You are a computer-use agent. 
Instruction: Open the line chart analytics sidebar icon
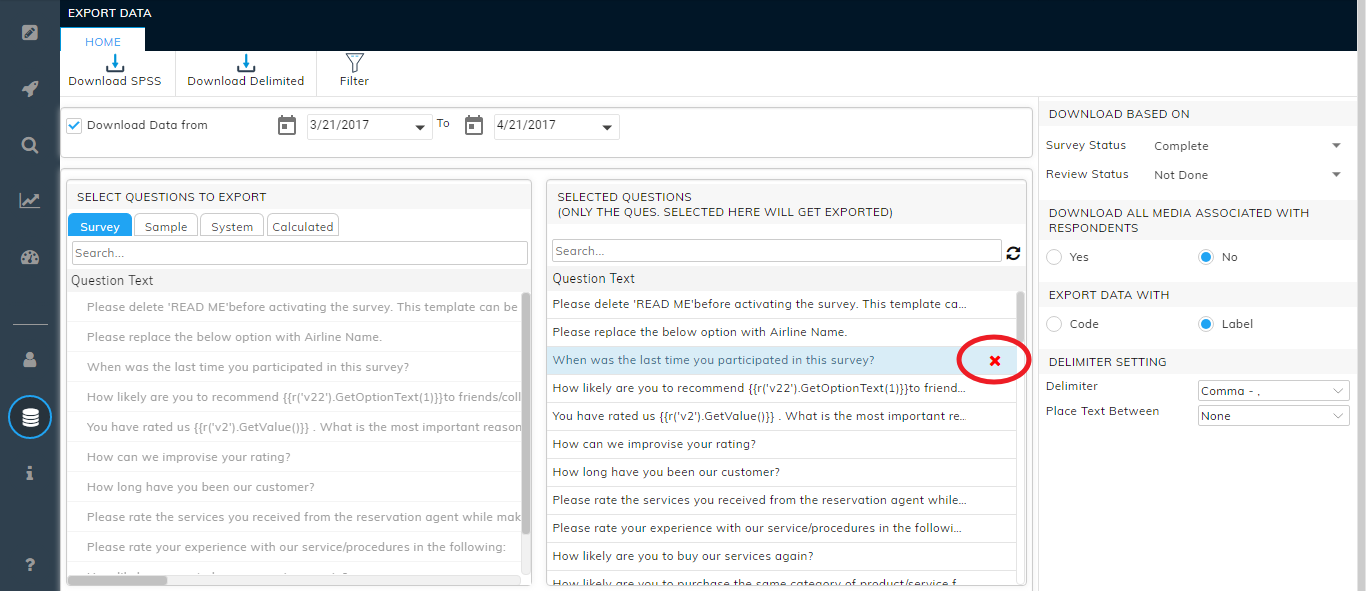pyautogui.click(x=30, y=201)
